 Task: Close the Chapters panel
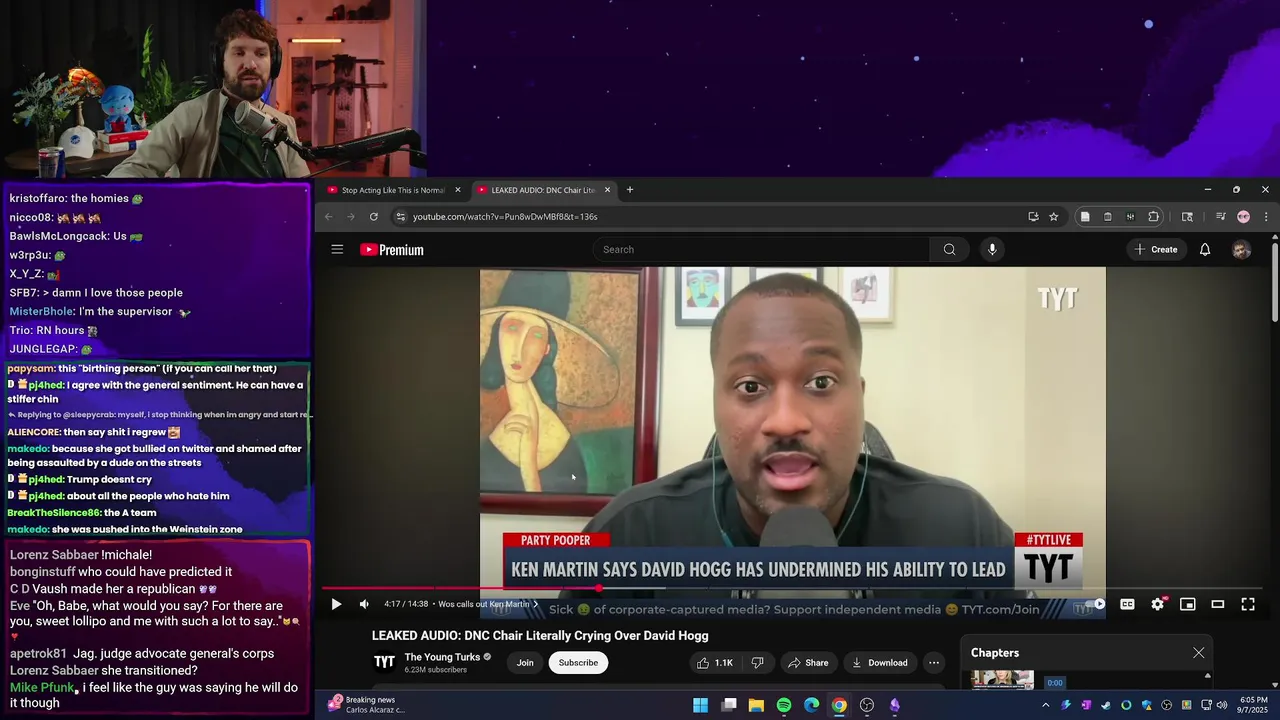click(x=1198, y=653)
